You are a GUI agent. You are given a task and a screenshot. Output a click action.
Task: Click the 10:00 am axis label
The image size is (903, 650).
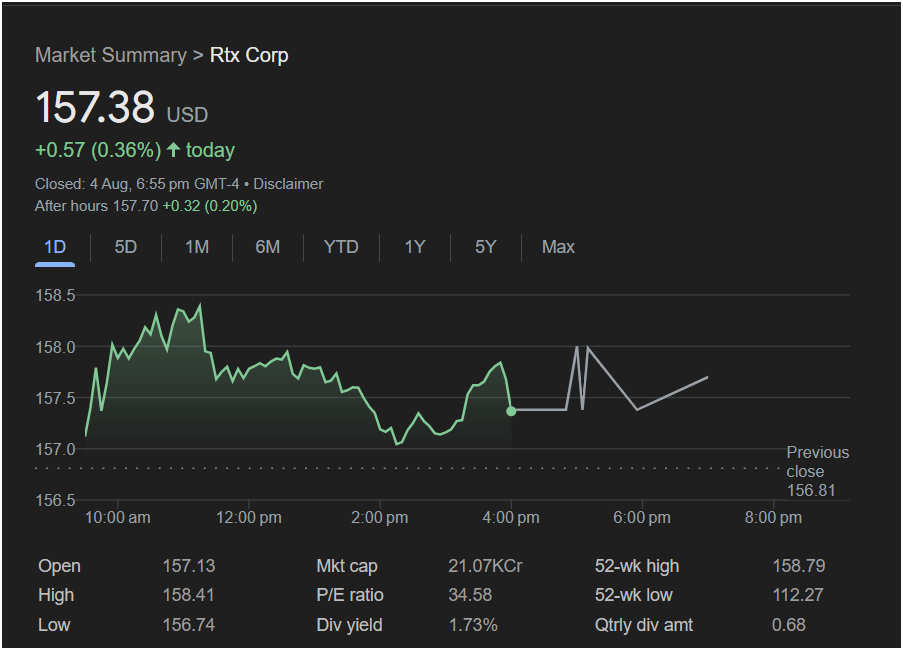tap(117, 518)
